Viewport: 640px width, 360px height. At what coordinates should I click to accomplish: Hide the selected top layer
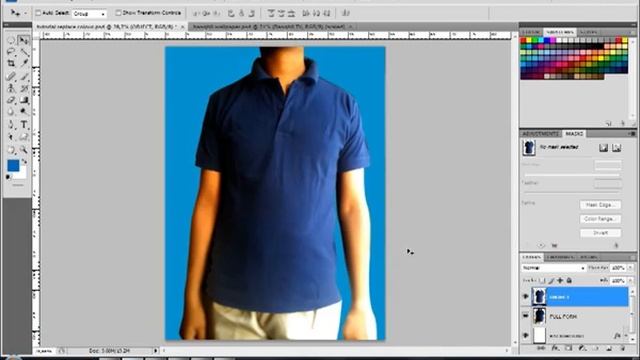[526, 297]
